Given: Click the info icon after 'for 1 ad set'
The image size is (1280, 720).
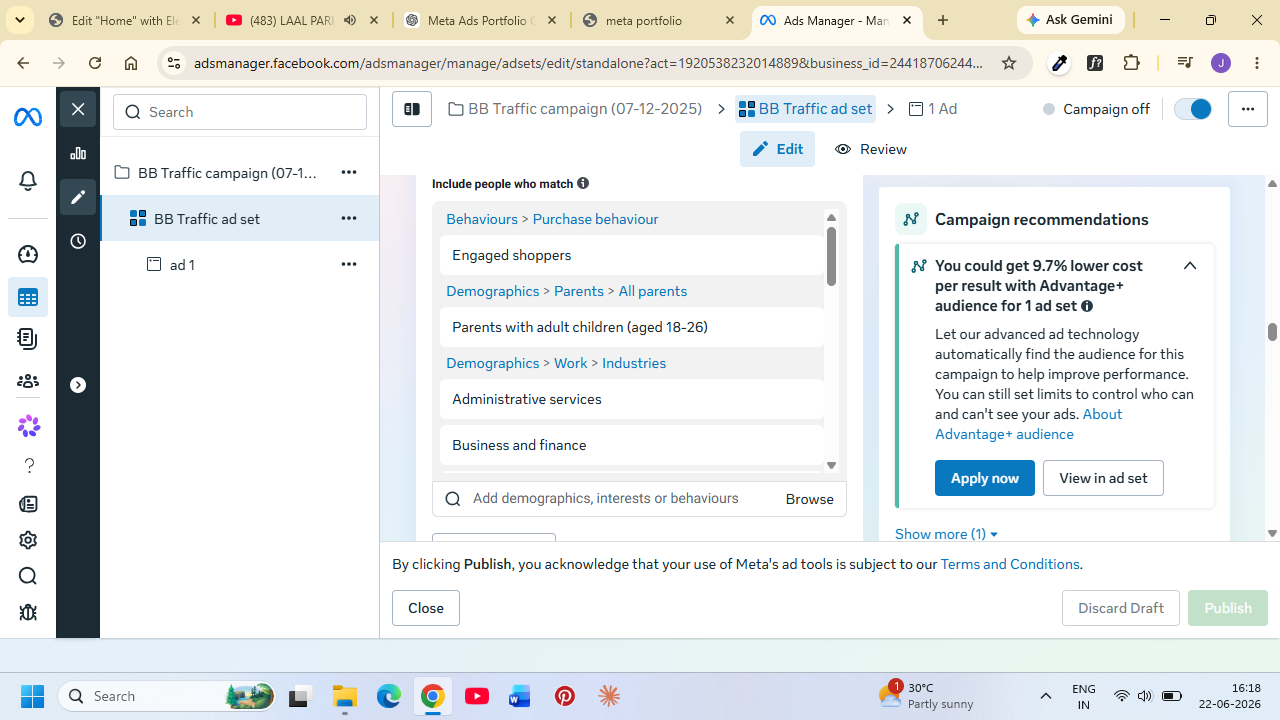Looking at the screenshot, I should tap(1087, 306).
